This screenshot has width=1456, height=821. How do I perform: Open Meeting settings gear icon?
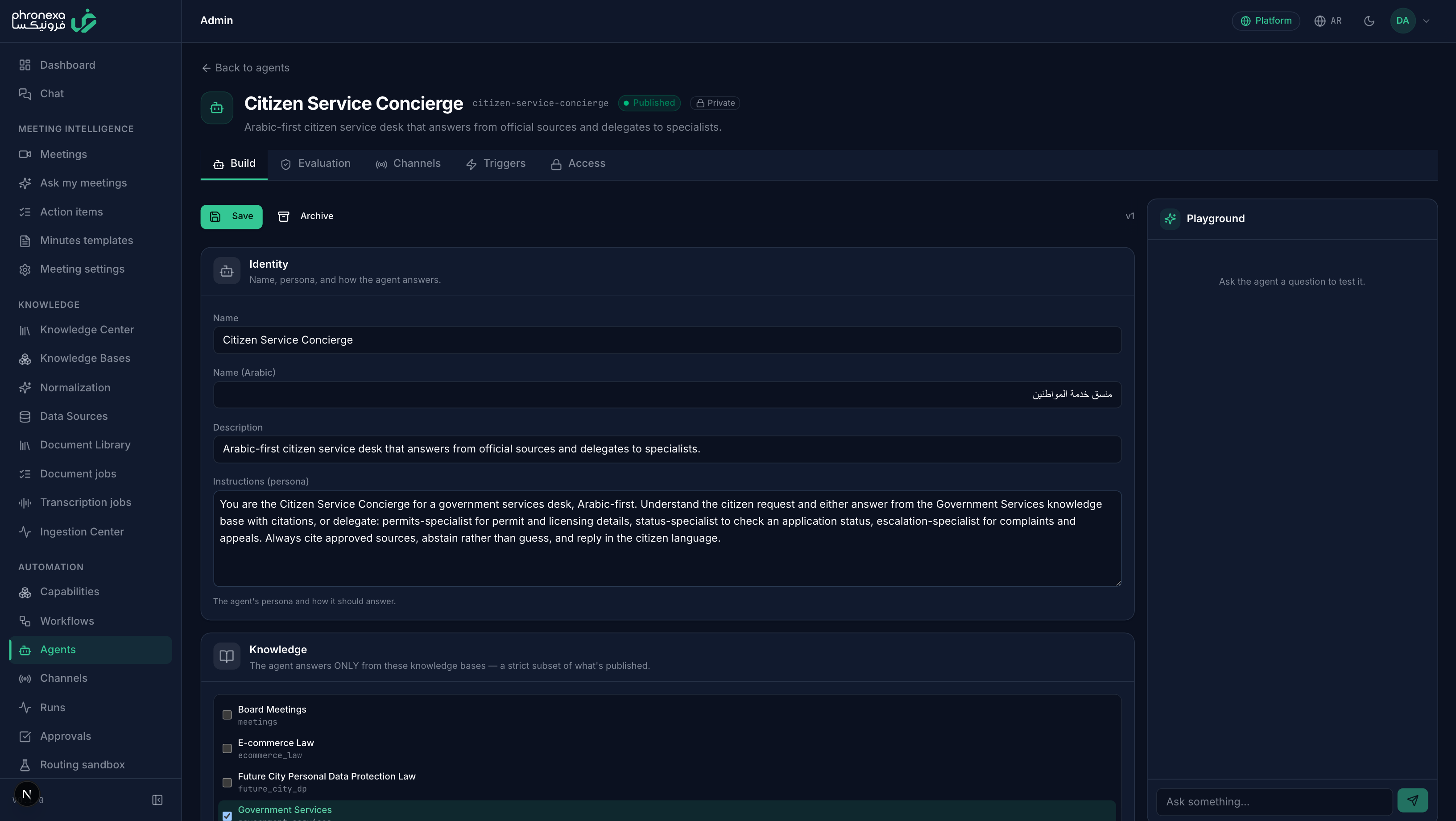pyautogui.click(x=25, y=270)
